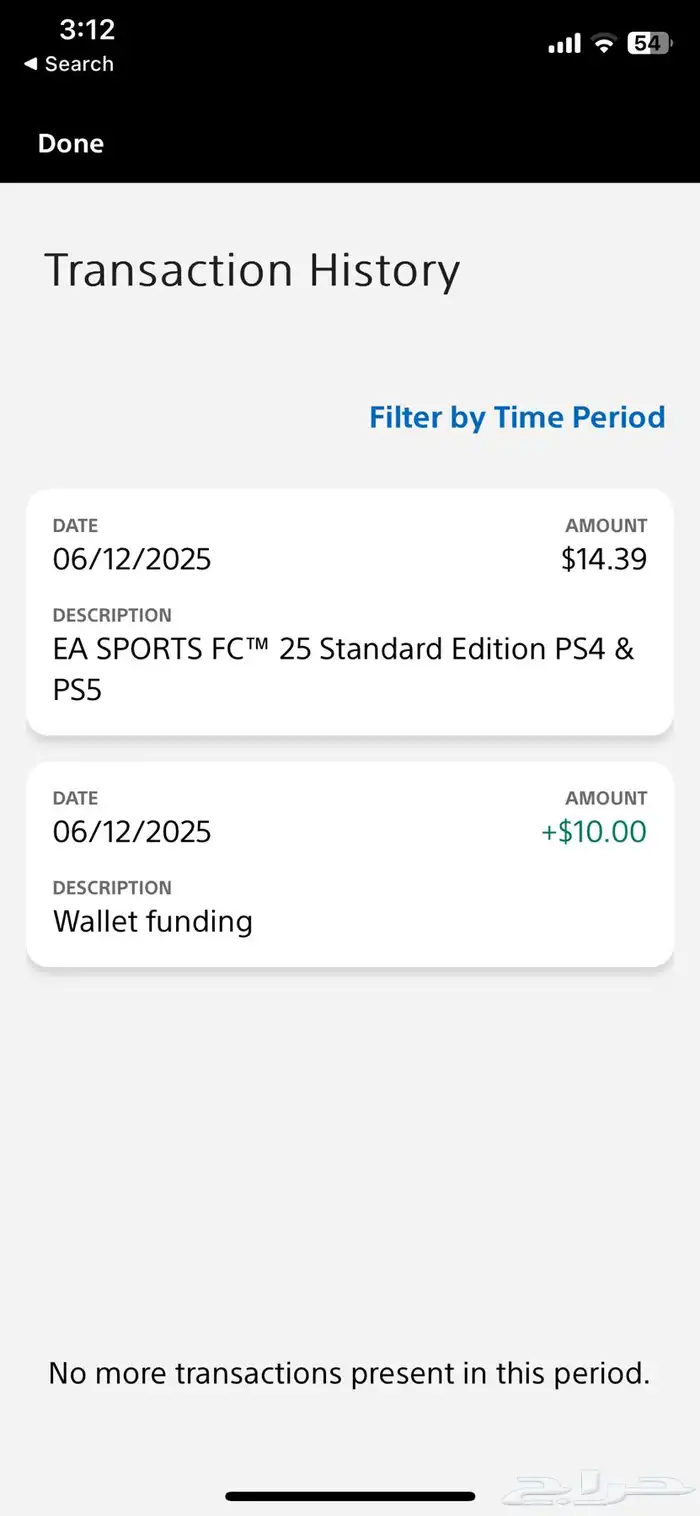Tap the Wi-Fi status icon

603,43
